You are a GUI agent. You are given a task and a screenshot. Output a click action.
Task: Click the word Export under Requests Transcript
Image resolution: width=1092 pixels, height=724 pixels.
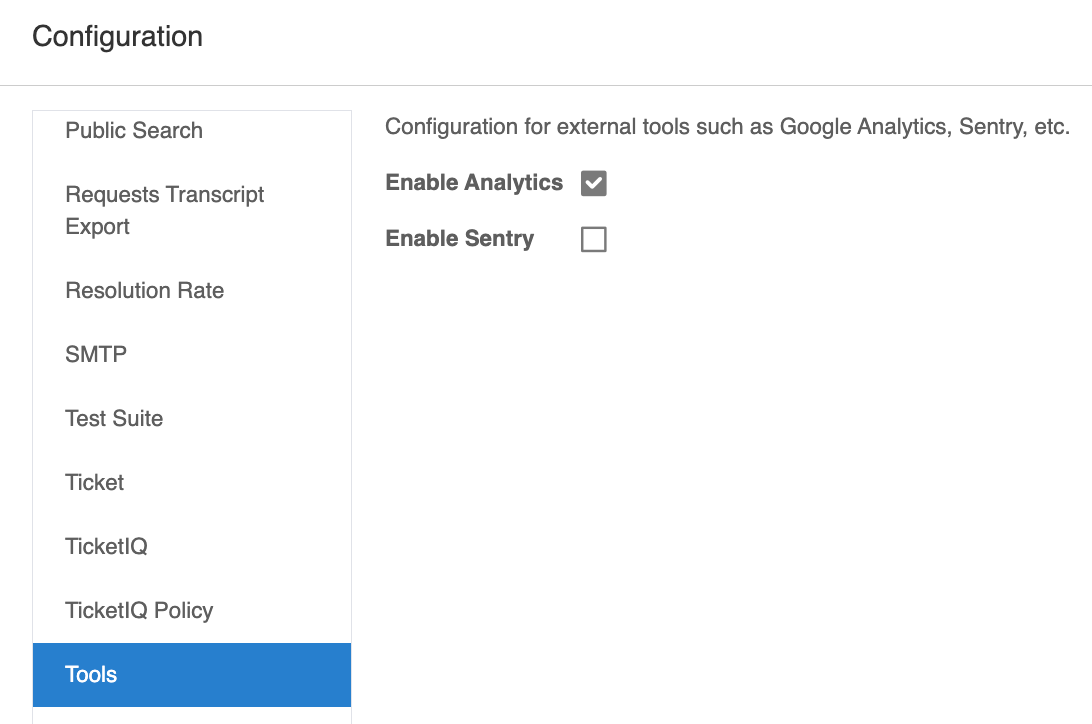coord(98,227)
